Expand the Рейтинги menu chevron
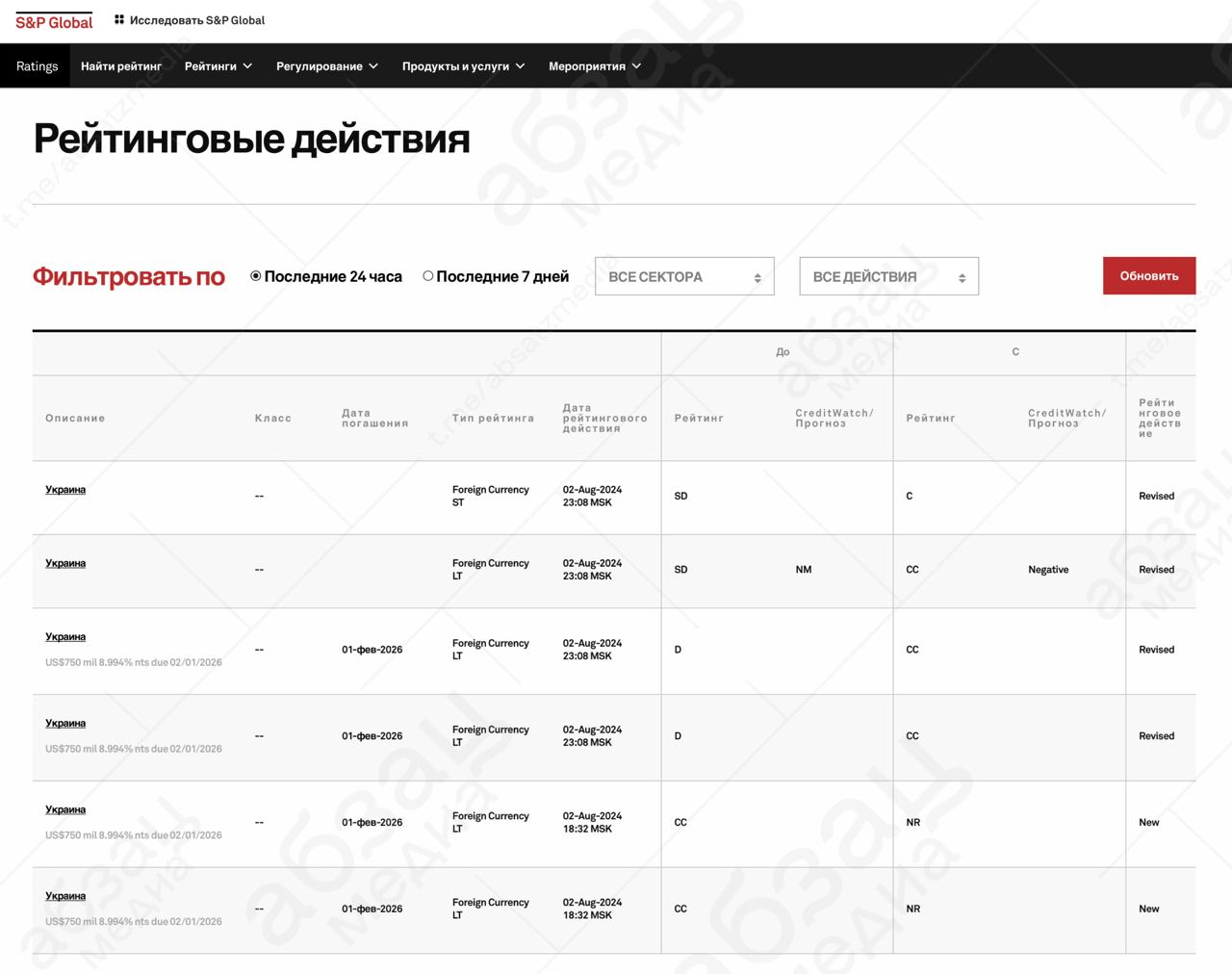This screenshot has width=1232, height=974. point(247,66)
